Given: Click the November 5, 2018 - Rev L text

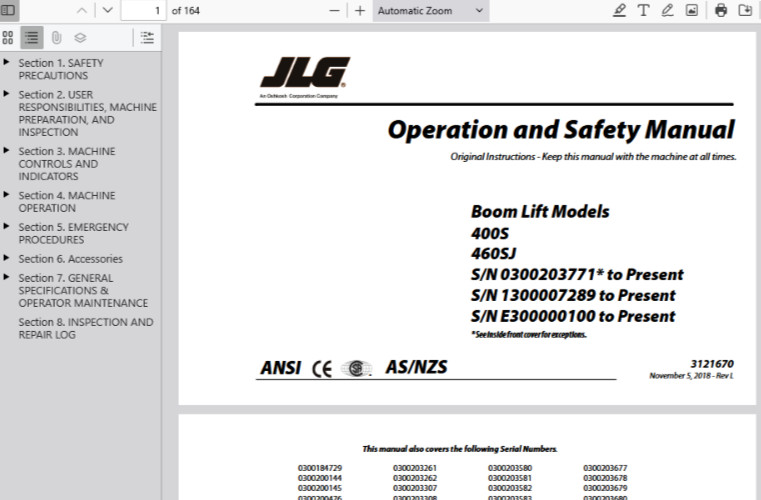Looking at the screenshot, I should coord(691,376).
